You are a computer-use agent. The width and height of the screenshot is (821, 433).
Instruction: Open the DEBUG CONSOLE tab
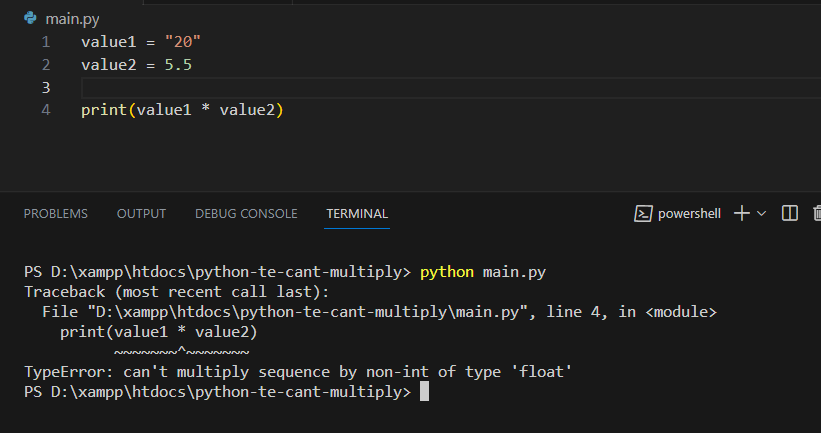click(246, 214)
